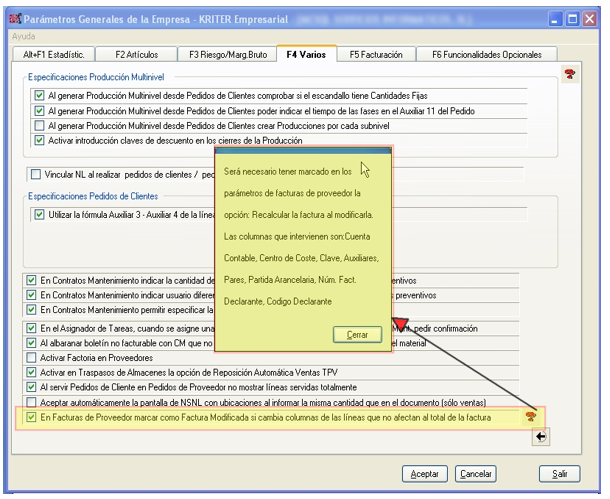Click the KRITER app icon in title bar

coord(15,18)
